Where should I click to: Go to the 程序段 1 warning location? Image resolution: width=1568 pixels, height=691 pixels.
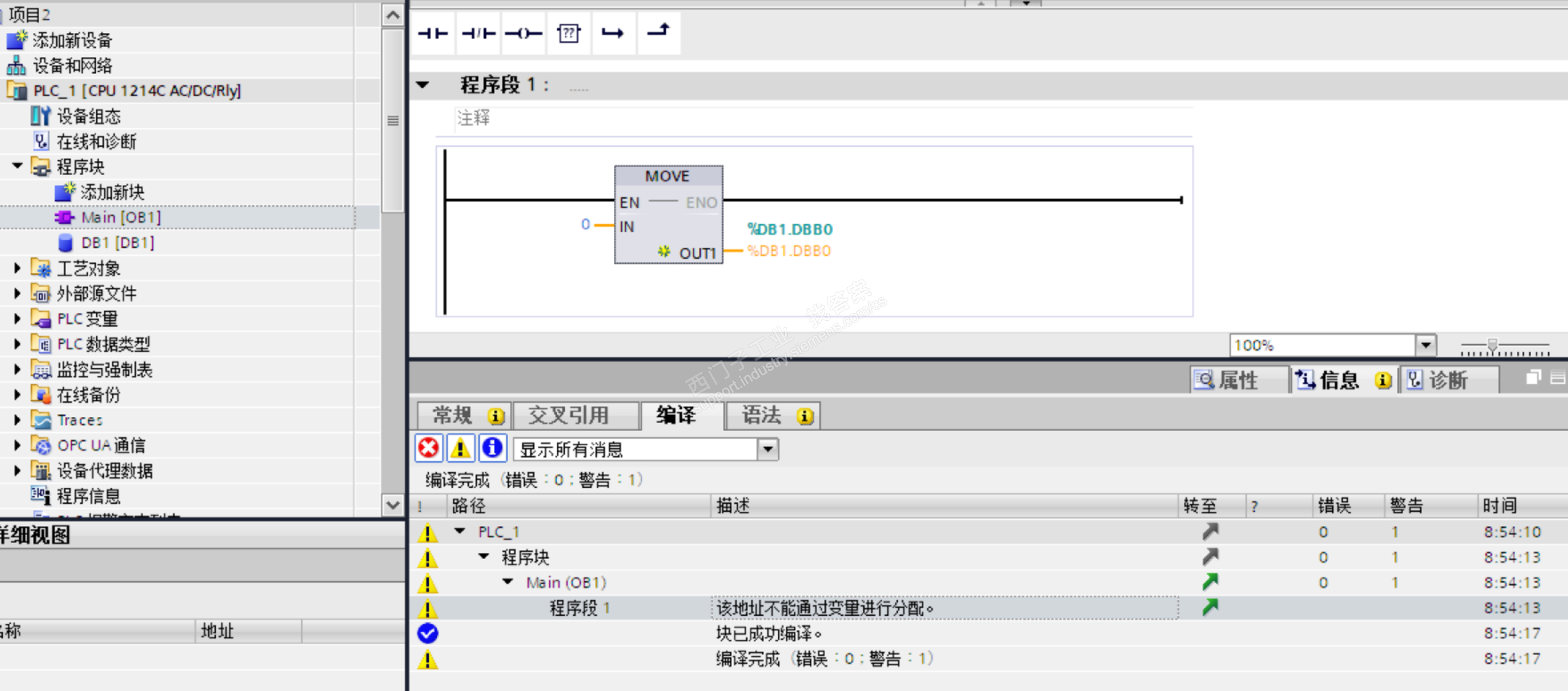(1210, 607)
